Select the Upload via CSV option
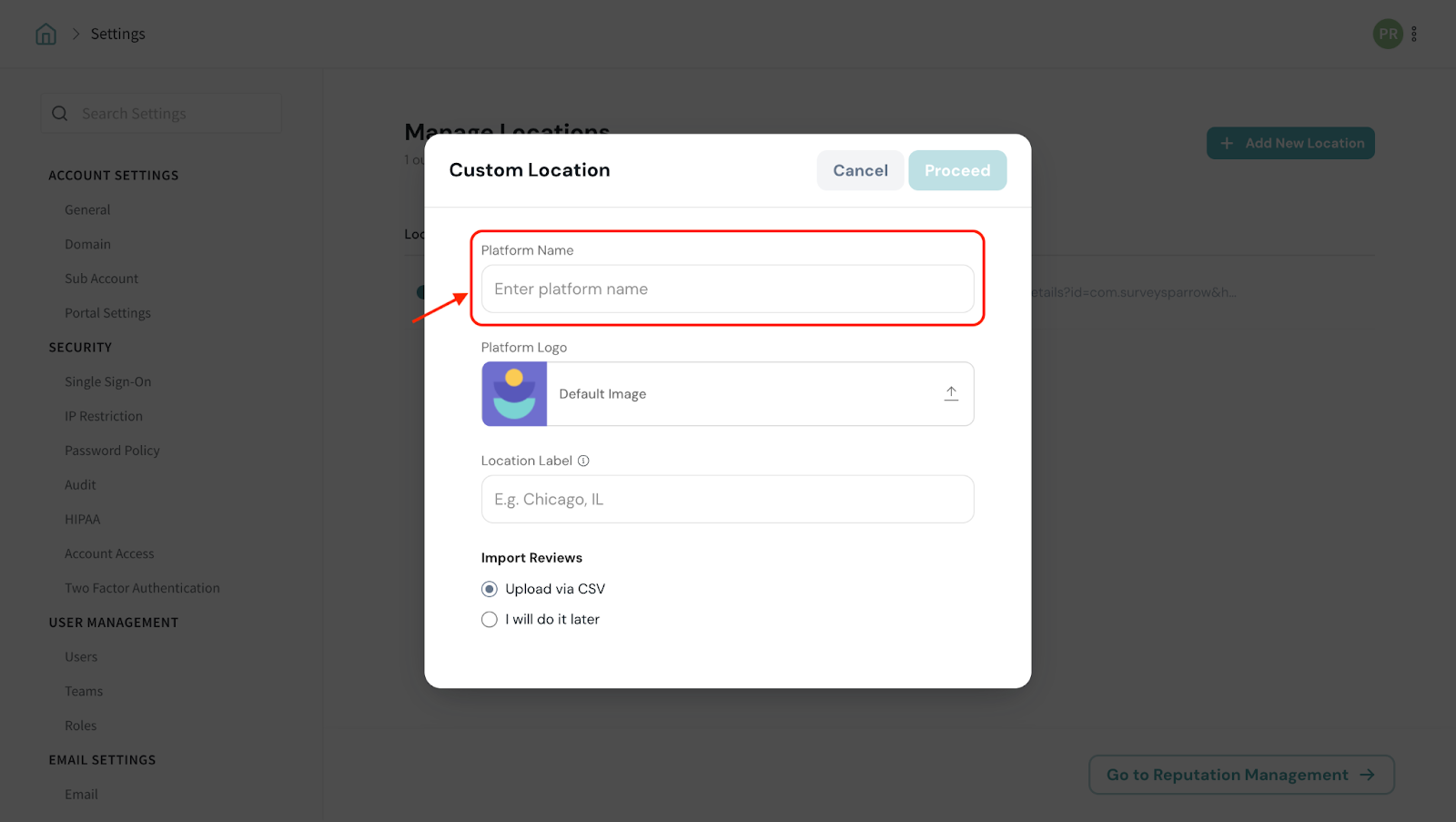 click(x=490, y=589)
